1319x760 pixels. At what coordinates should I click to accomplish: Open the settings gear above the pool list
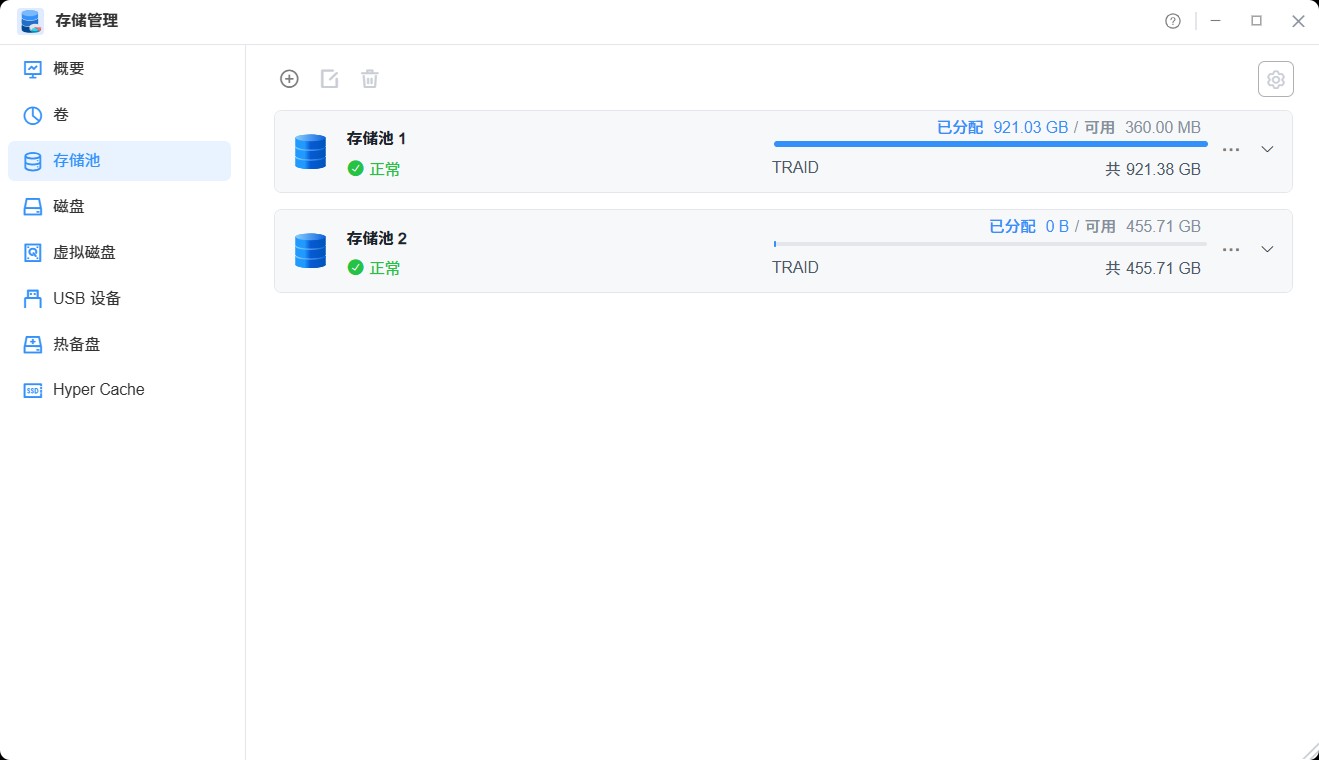tap(1275, 78)
